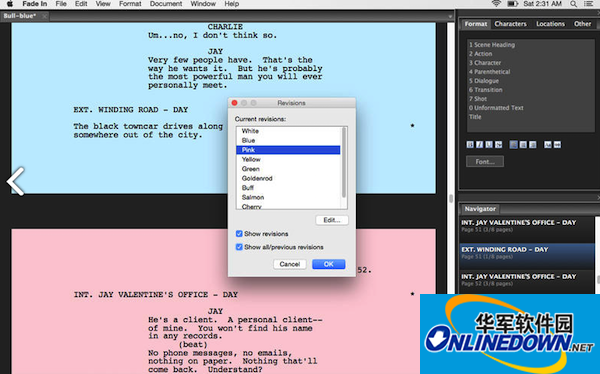Switch to the Locations tab

click(550, 24)
